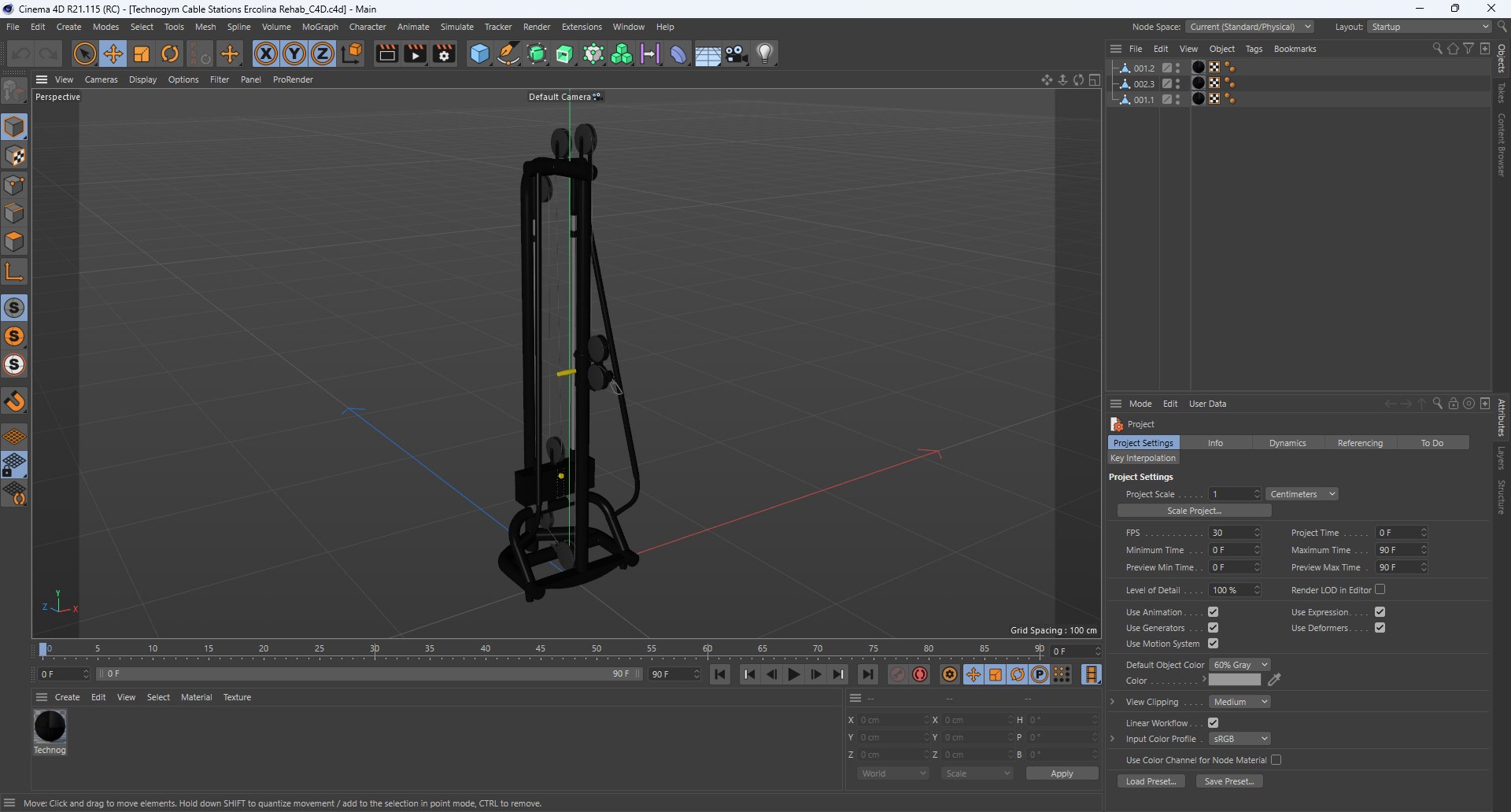Viewport: 1511px width, 812px height.
Task: Open the MoGraph menu
Action: (x=320, y=27)
